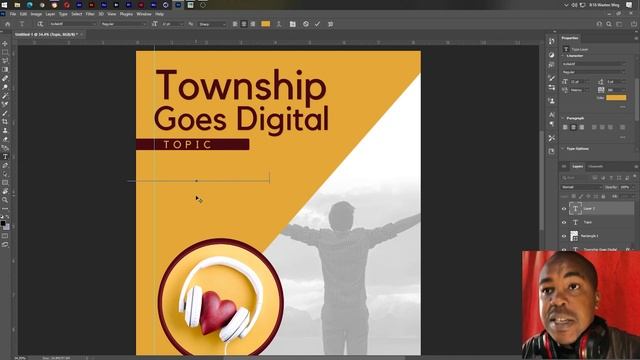Image resolution: width=640 pixels, height=360 pixels.
Task: Select the Rectangle shape tool
Action: 5,183
